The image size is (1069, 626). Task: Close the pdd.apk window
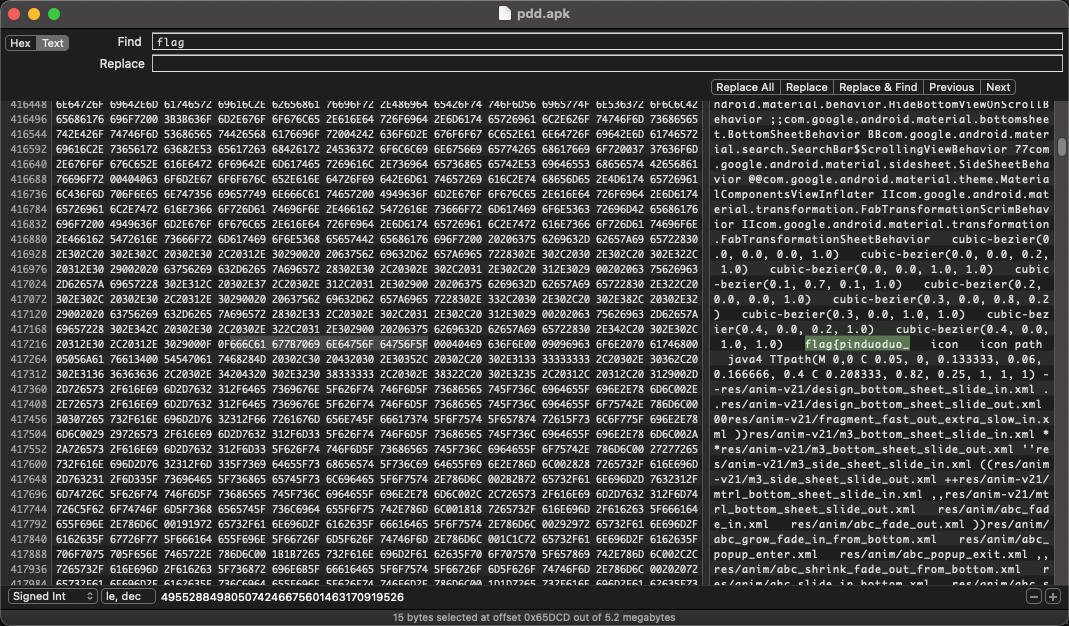14,14
